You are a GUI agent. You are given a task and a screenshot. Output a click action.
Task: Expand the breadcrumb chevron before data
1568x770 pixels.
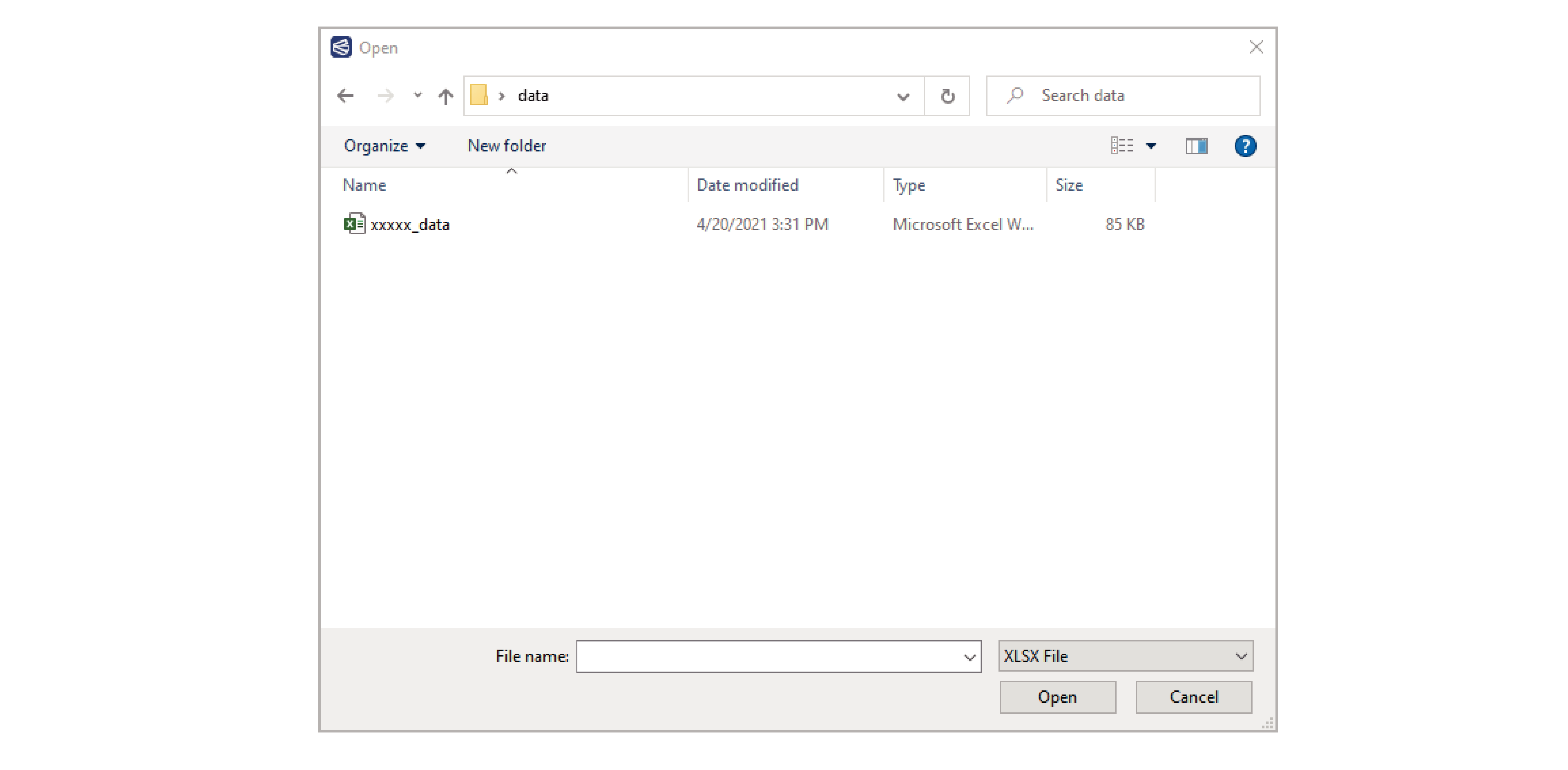click(502, 96)
